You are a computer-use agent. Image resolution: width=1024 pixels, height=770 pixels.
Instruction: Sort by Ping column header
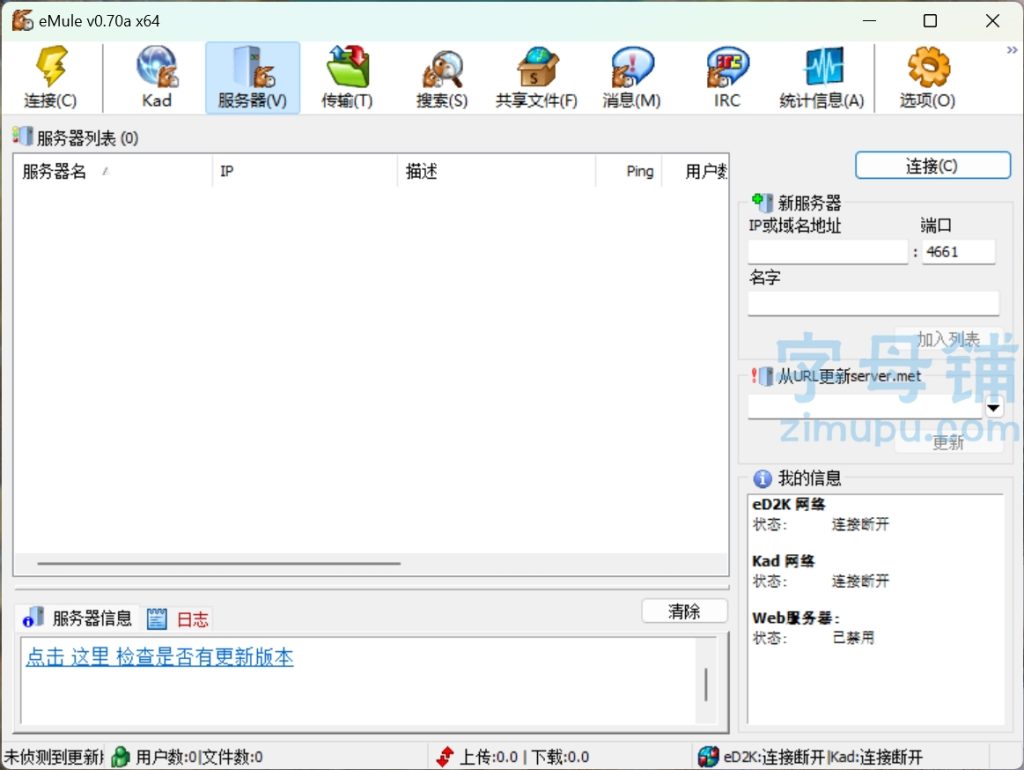coord(629,171)
